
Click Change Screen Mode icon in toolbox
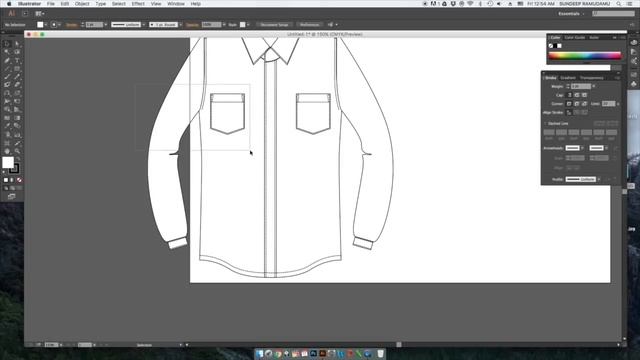(x=11, y=196)
